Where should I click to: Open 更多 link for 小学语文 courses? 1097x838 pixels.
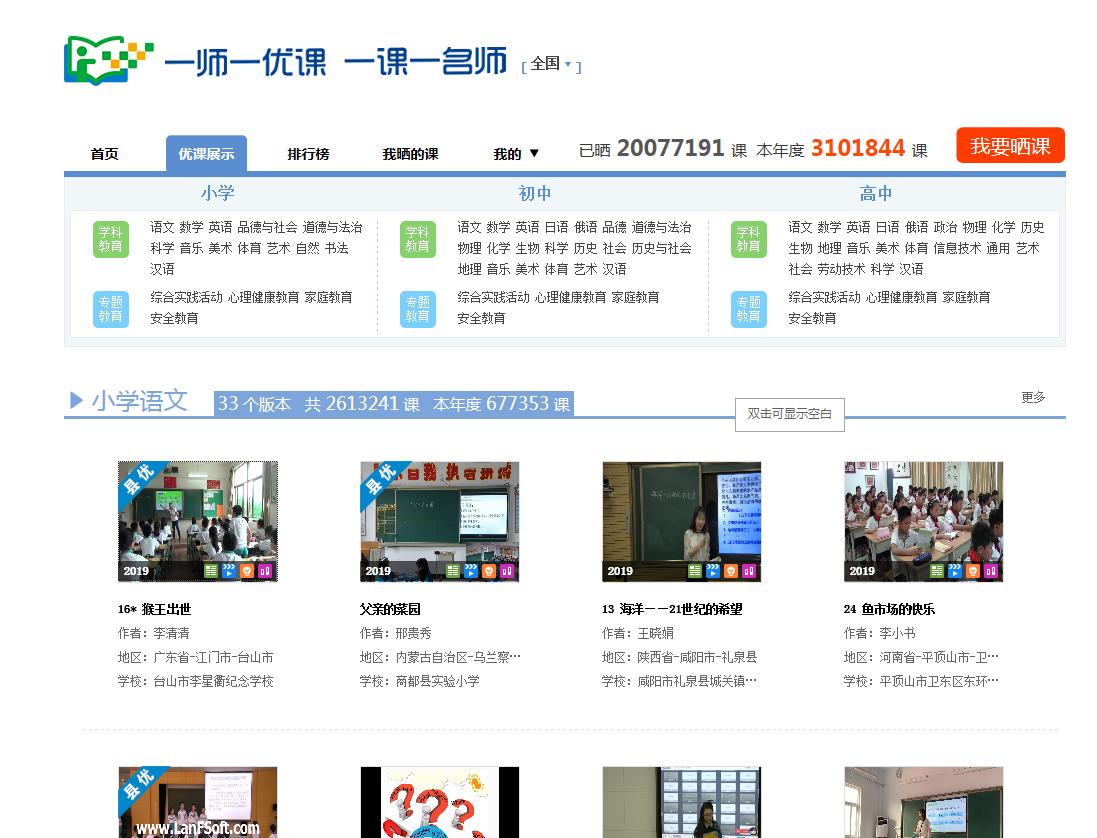(1033, 397)
